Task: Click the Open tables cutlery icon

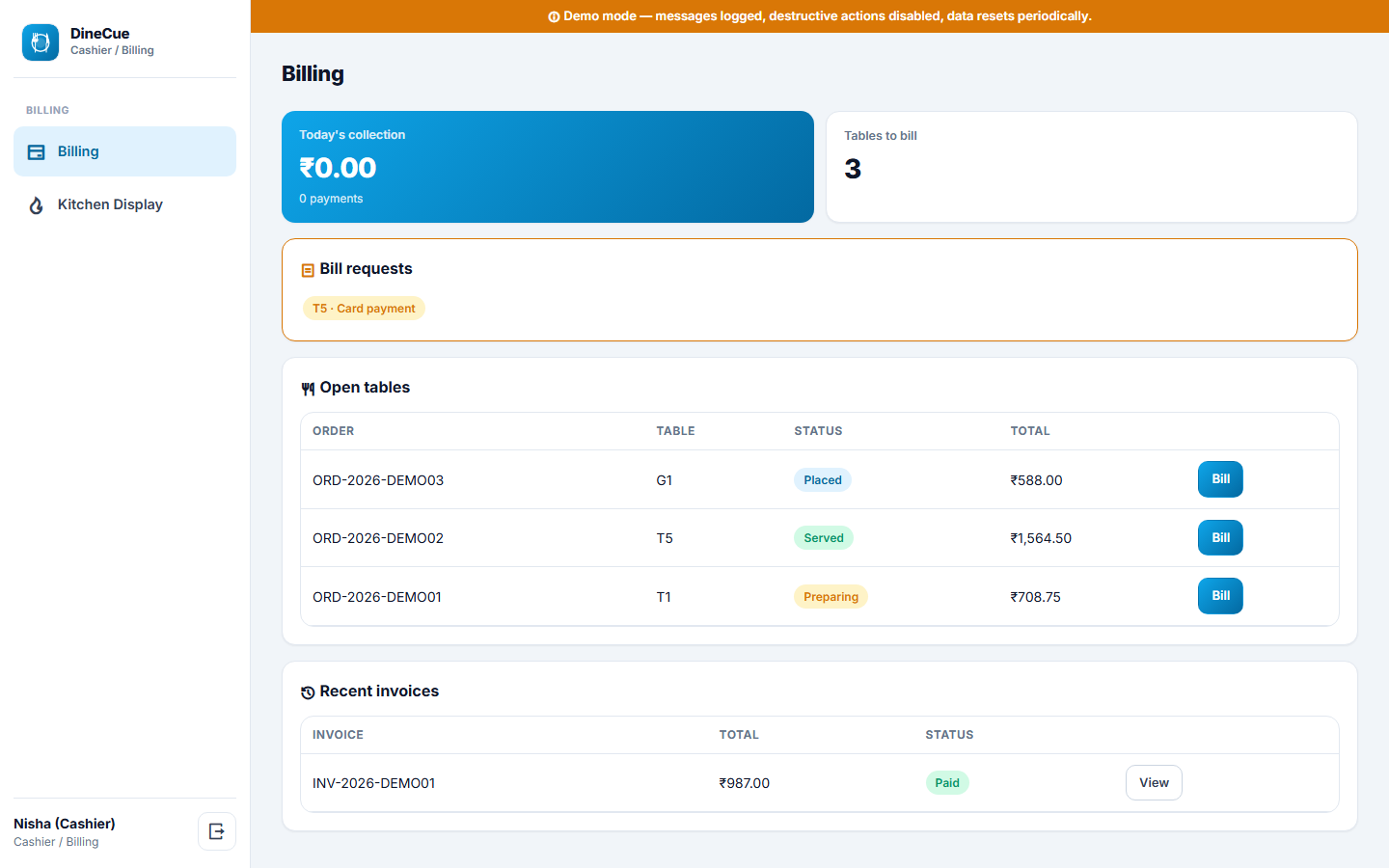Action: coord(308,389)
